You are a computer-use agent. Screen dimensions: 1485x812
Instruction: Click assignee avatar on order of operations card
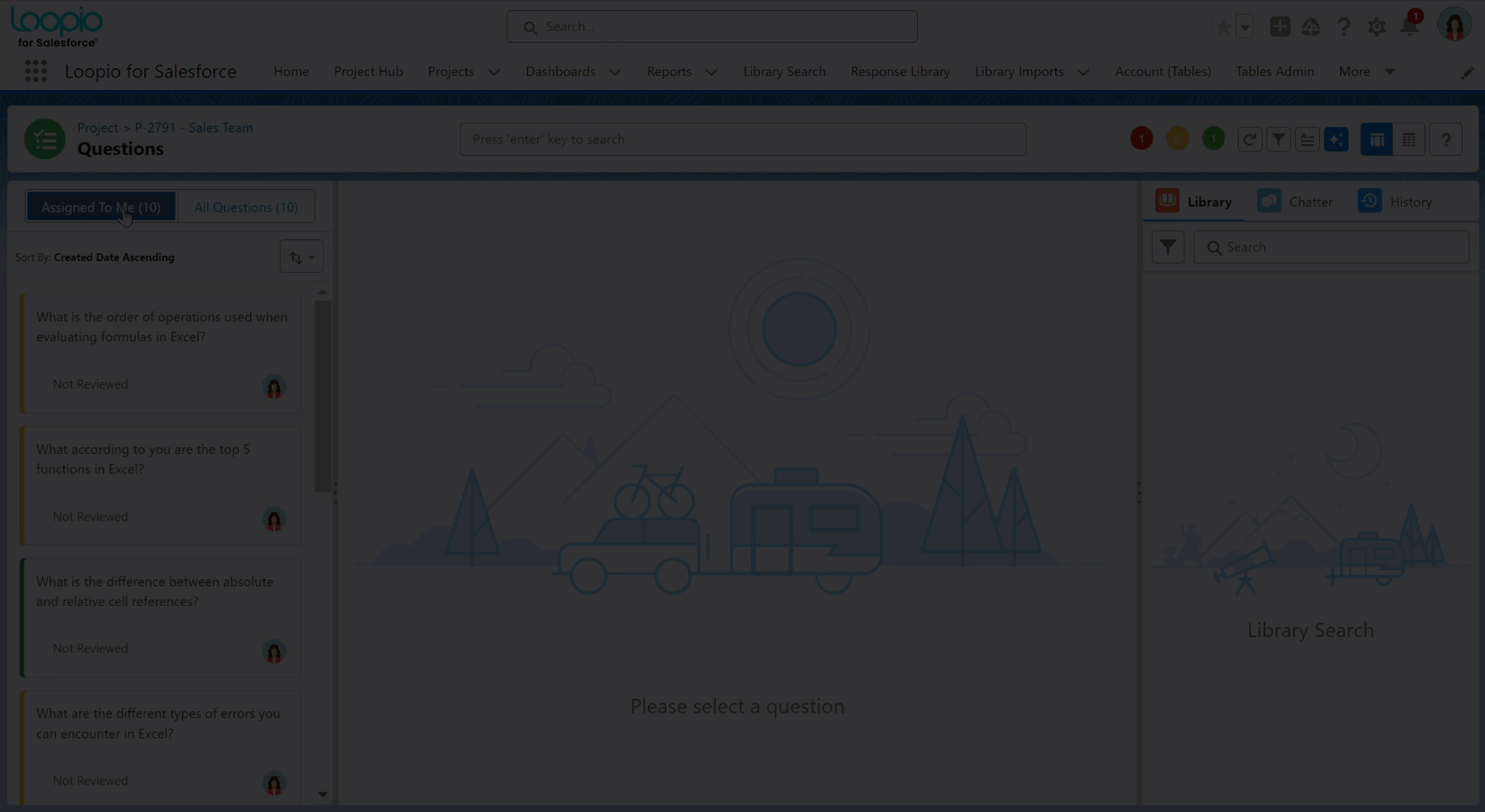point(274,387)
